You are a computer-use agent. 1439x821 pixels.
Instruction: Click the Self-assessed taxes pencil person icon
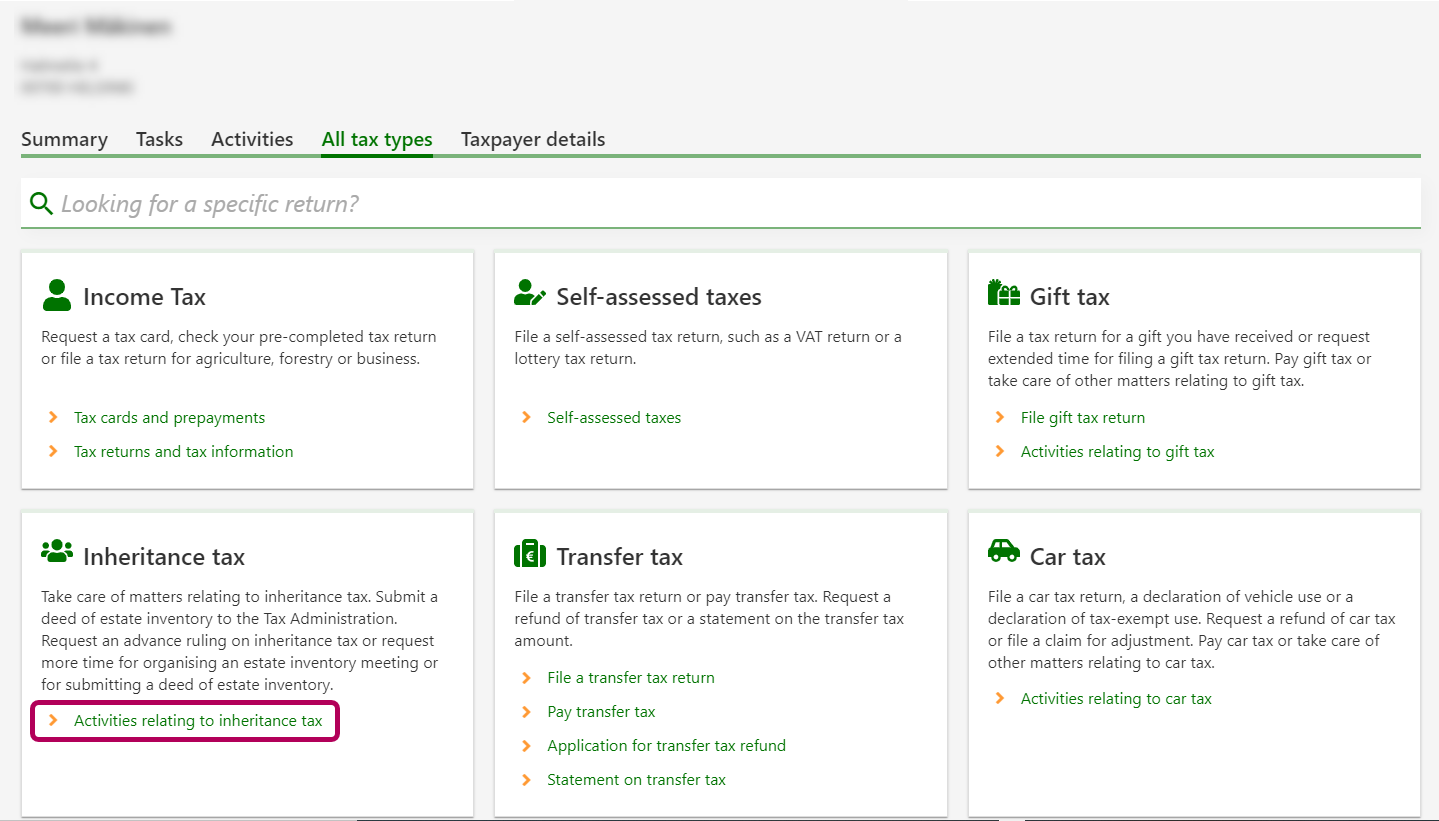tap(530, 294)
